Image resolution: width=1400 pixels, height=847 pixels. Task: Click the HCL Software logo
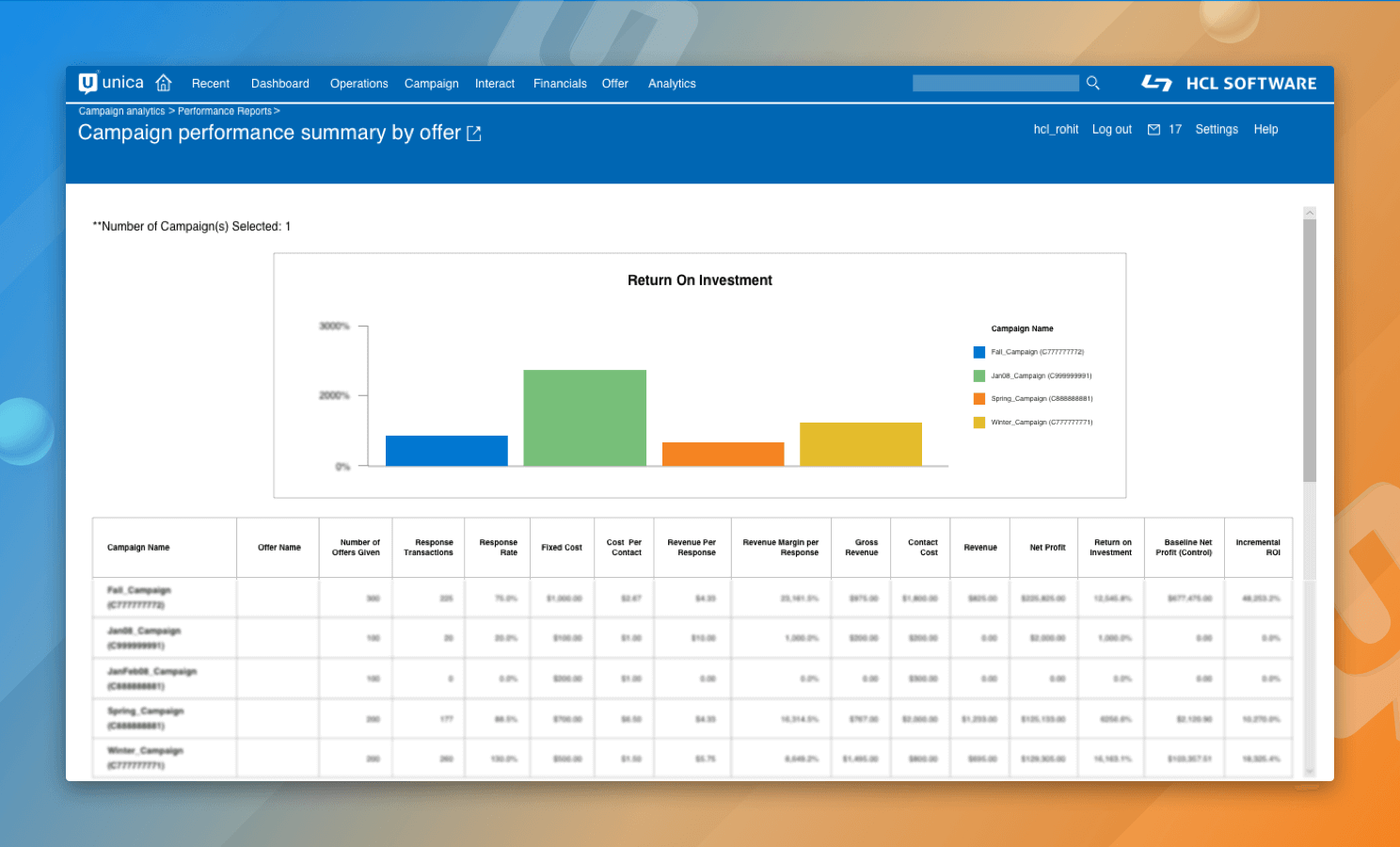click(x=1229, y=83)
